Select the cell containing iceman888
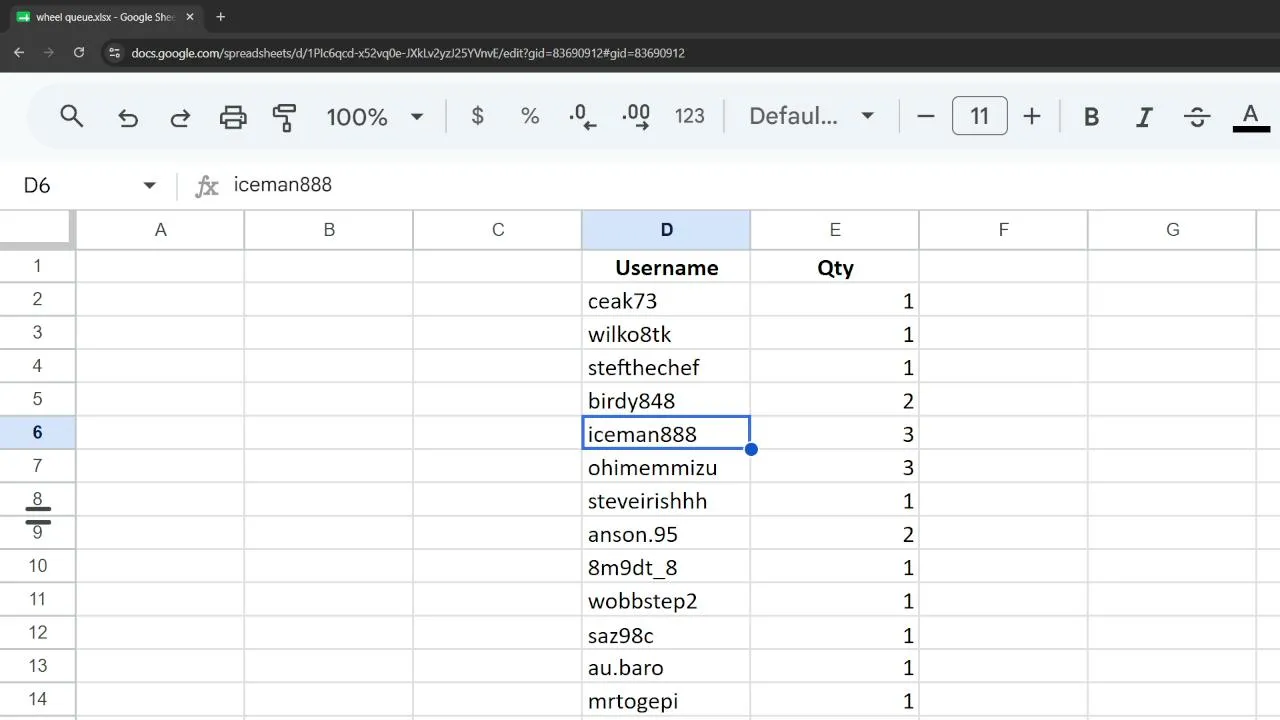 pos(666,433)
